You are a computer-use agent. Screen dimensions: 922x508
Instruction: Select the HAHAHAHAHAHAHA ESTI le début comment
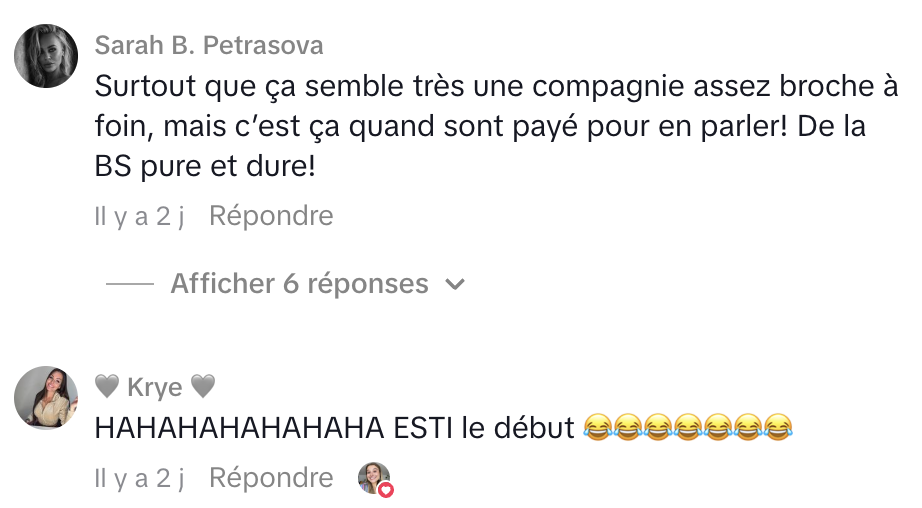(336, 429)
